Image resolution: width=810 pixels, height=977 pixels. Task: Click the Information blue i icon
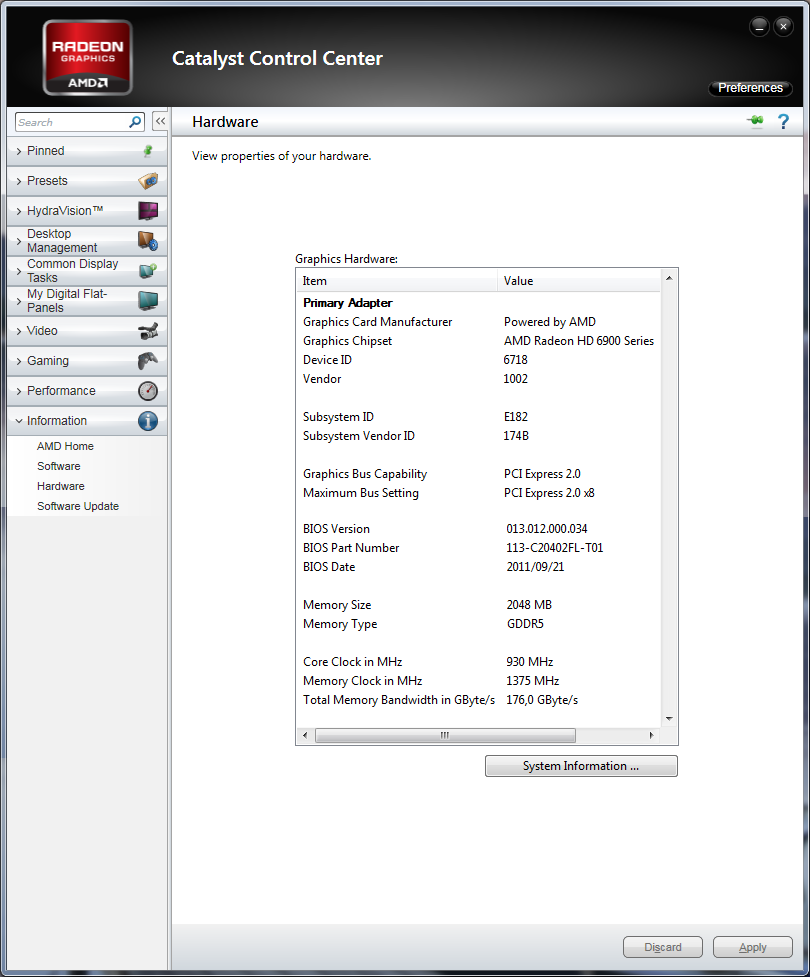pyautogui.click(x=148, y=421)
